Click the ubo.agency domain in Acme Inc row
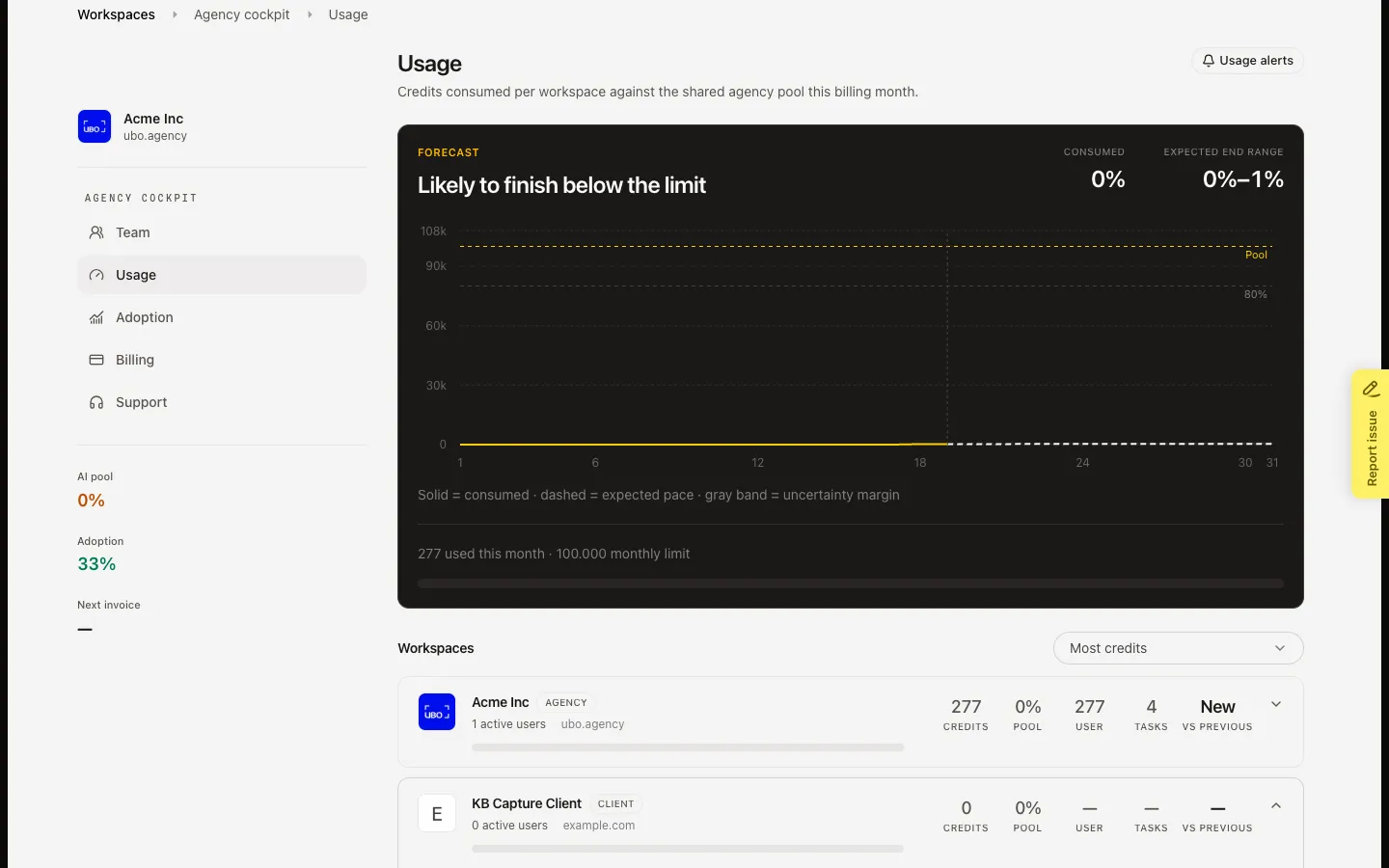 click(x=592, y=724)
